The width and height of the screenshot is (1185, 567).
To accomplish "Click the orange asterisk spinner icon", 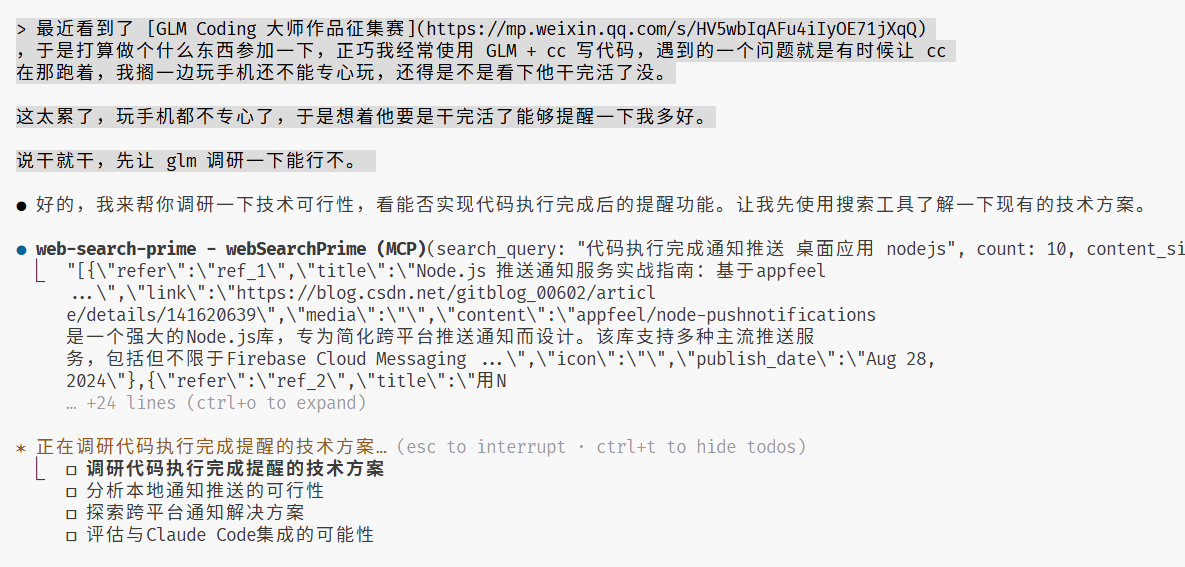I will (21, 448).
